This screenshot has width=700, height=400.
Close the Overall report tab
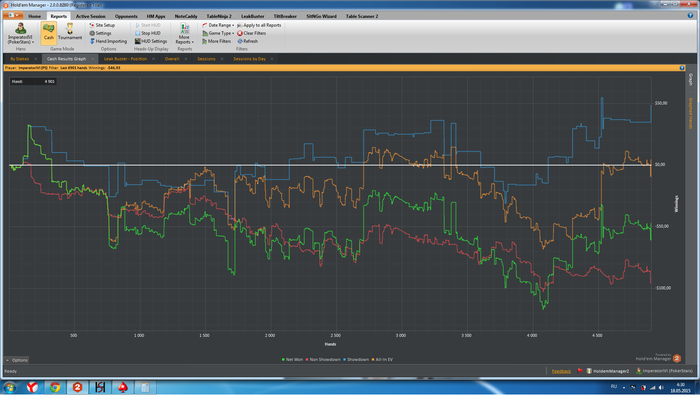[186, 59]
